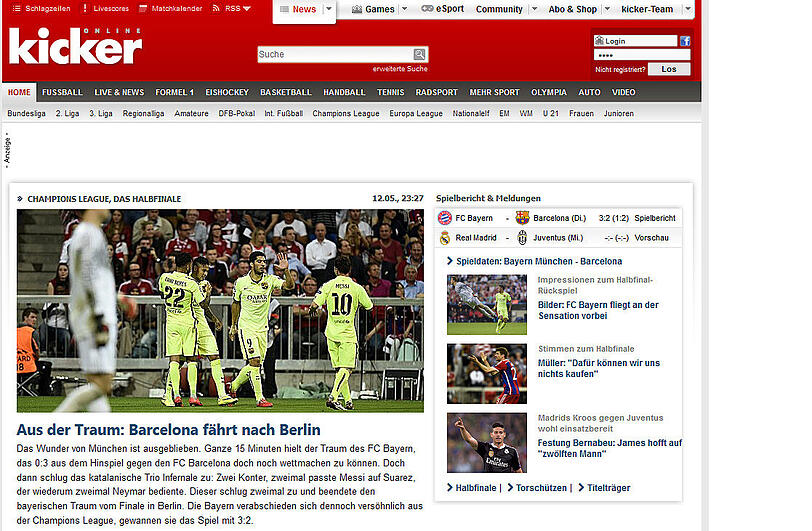Image resolution: width=812 pixels, height=531 pixels.
Task: Open the Titelträger link
Action: coord(608,488)
